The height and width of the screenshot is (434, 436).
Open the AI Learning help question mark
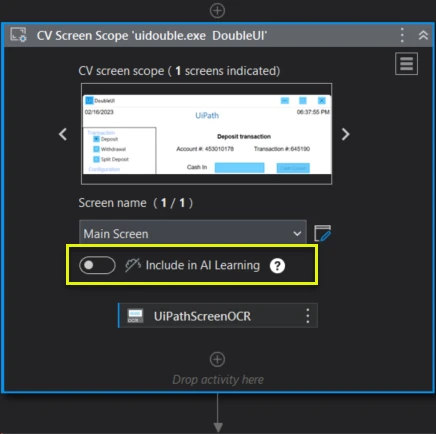coord(277,266)
